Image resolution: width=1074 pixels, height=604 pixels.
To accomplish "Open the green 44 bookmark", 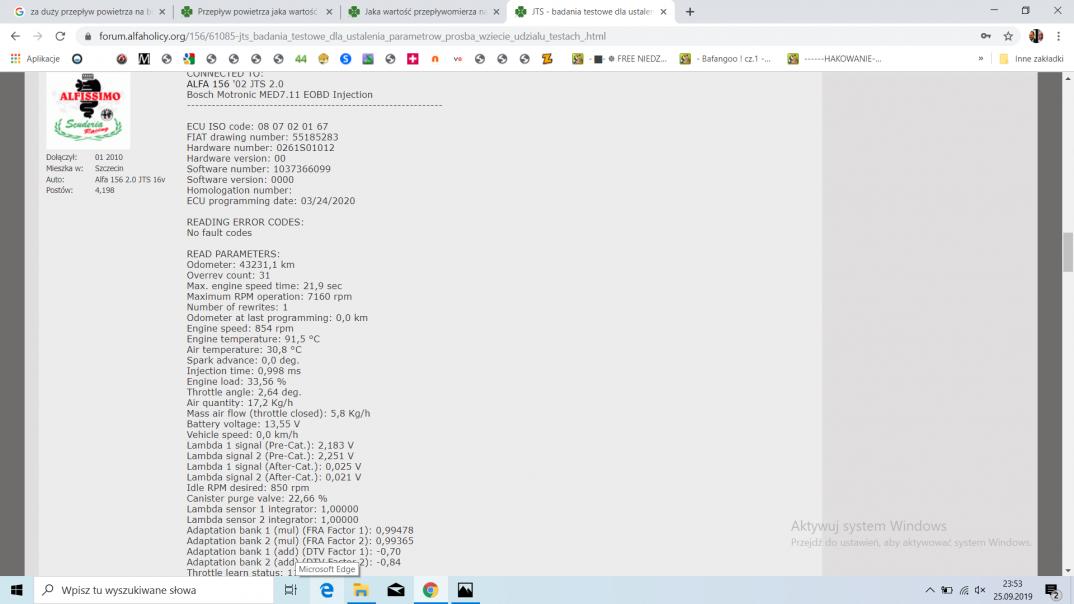I will 301,59.
